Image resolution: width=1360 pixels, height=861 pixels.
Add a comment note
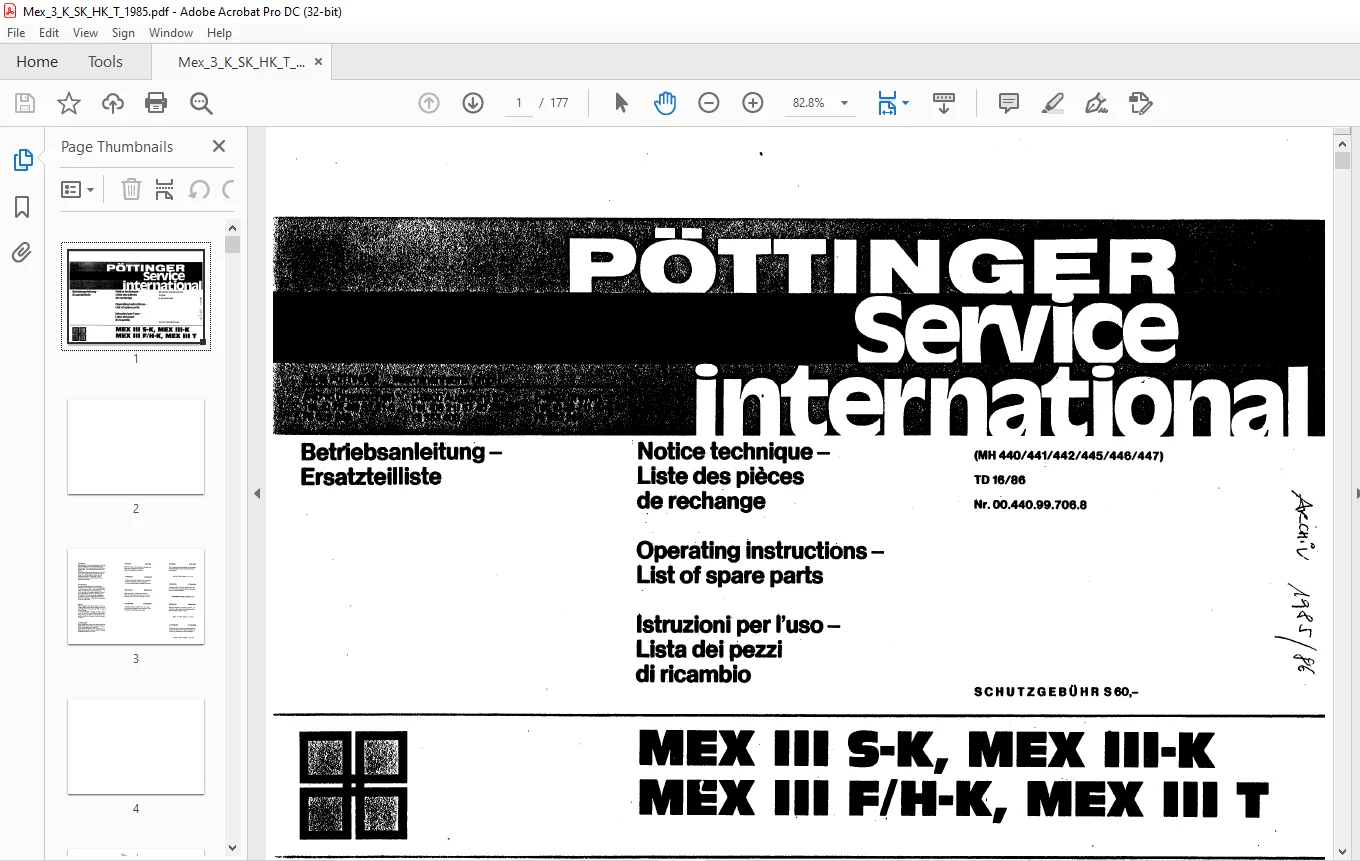coord(1009,103)
